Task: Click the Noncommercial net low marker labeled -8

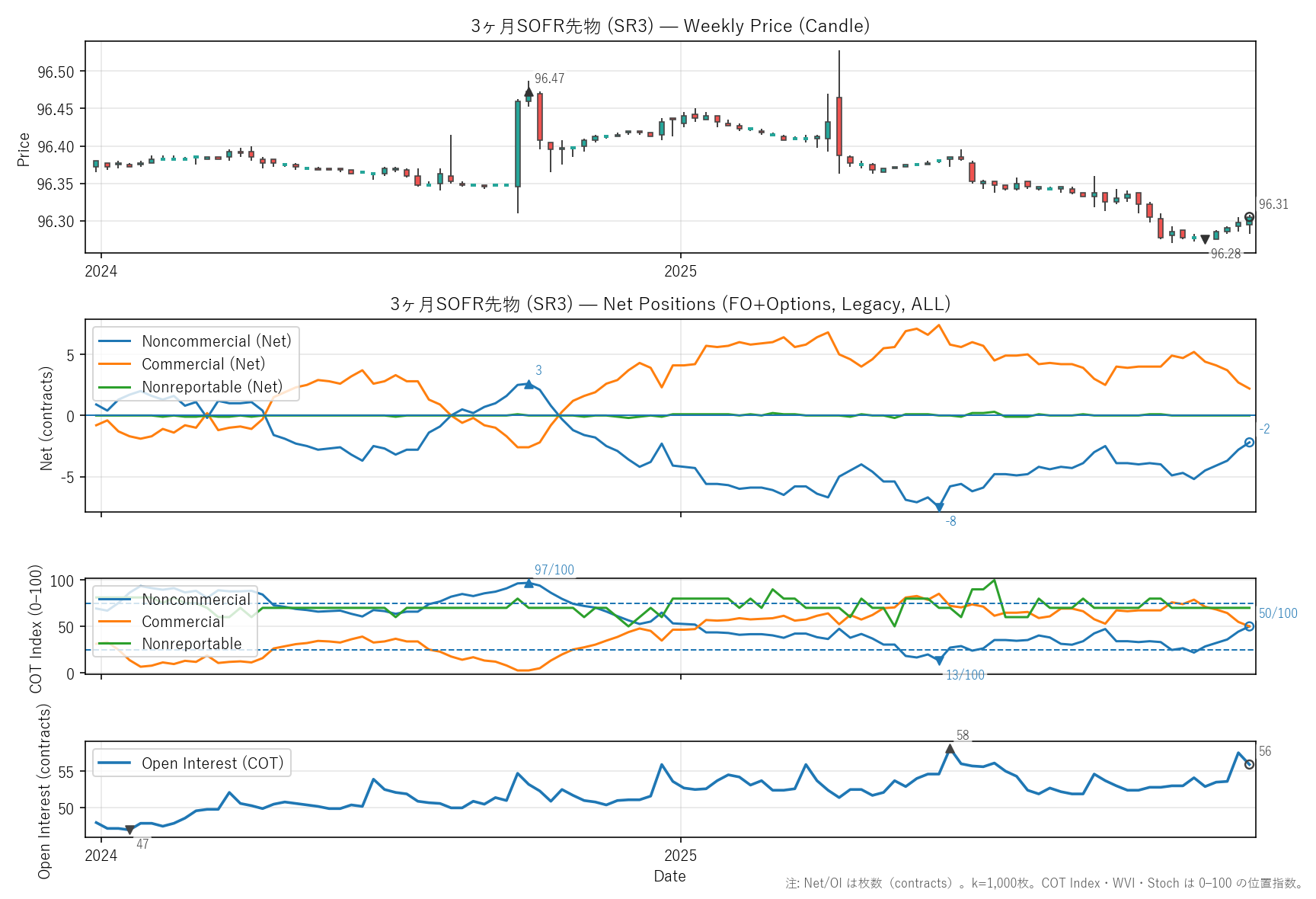Action: coord(939,507)
